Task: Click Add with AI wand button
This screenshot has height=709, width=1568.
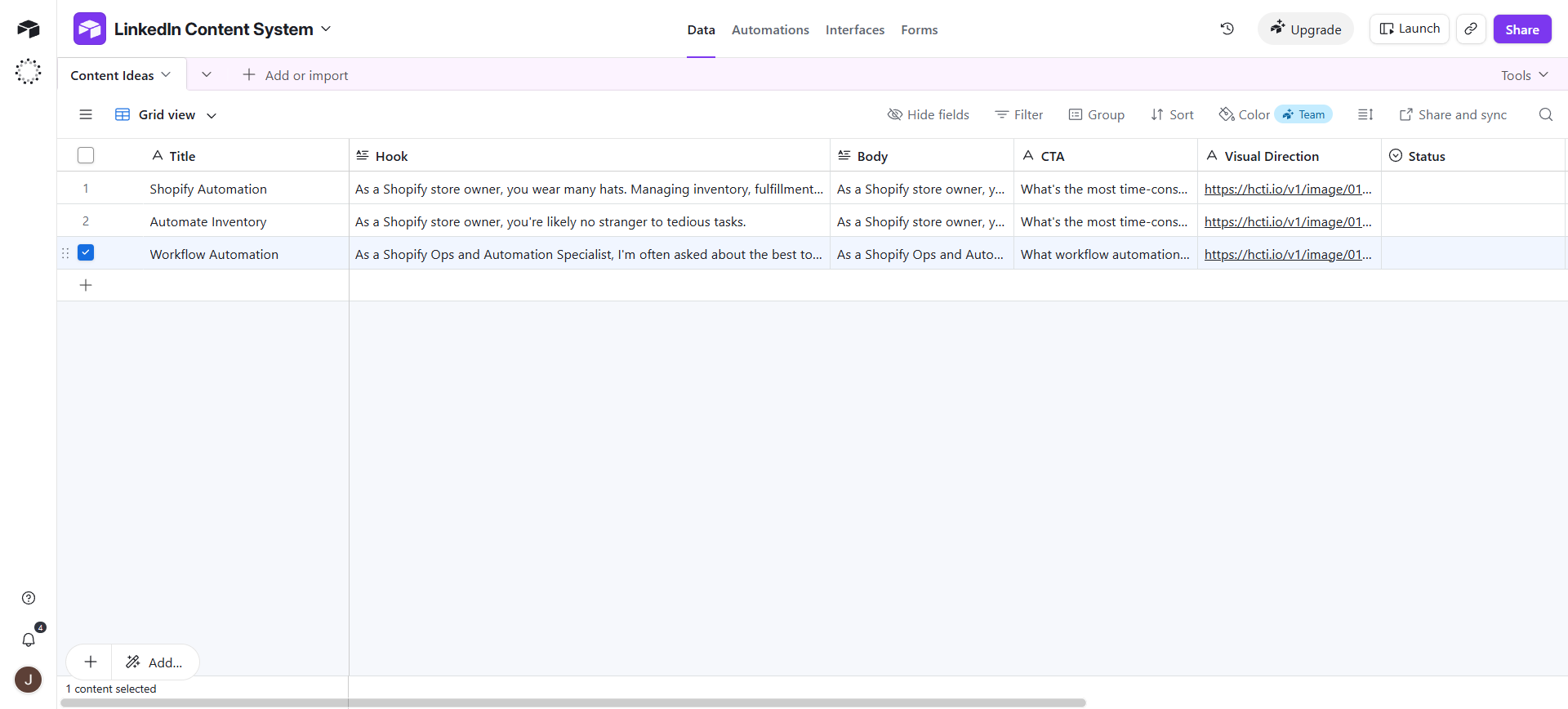Action: 154,662
